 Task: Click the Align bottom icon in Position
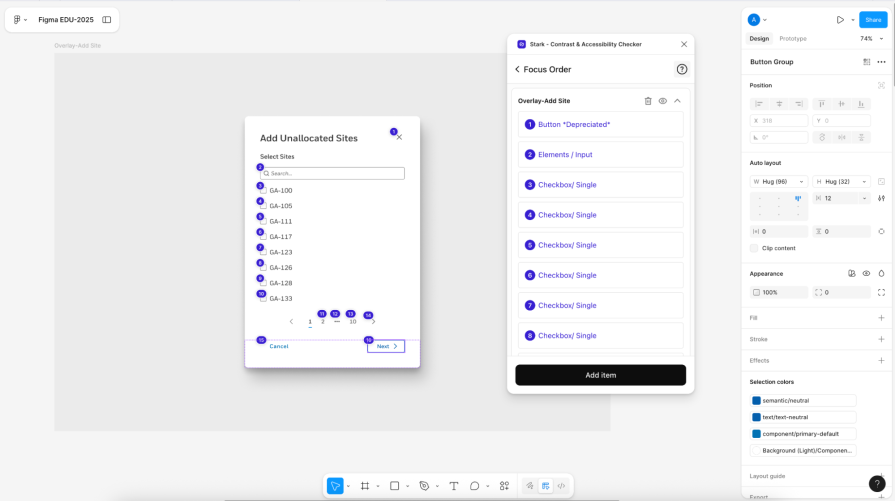[x=861, y=104]
